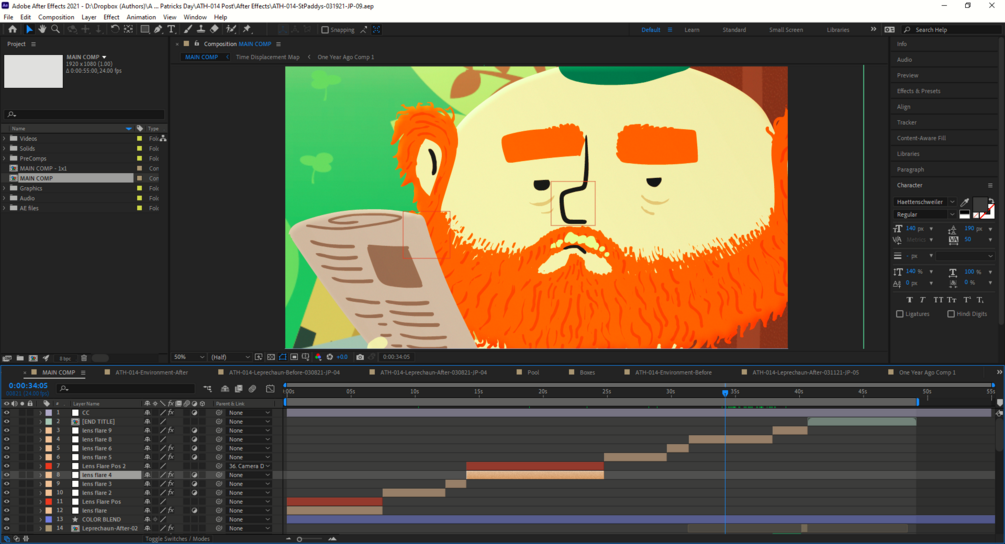The image size is (1005, 544).
Task: Open the 50% magnification dropdown
Action: pyautogui.click(x=189, y=357)
